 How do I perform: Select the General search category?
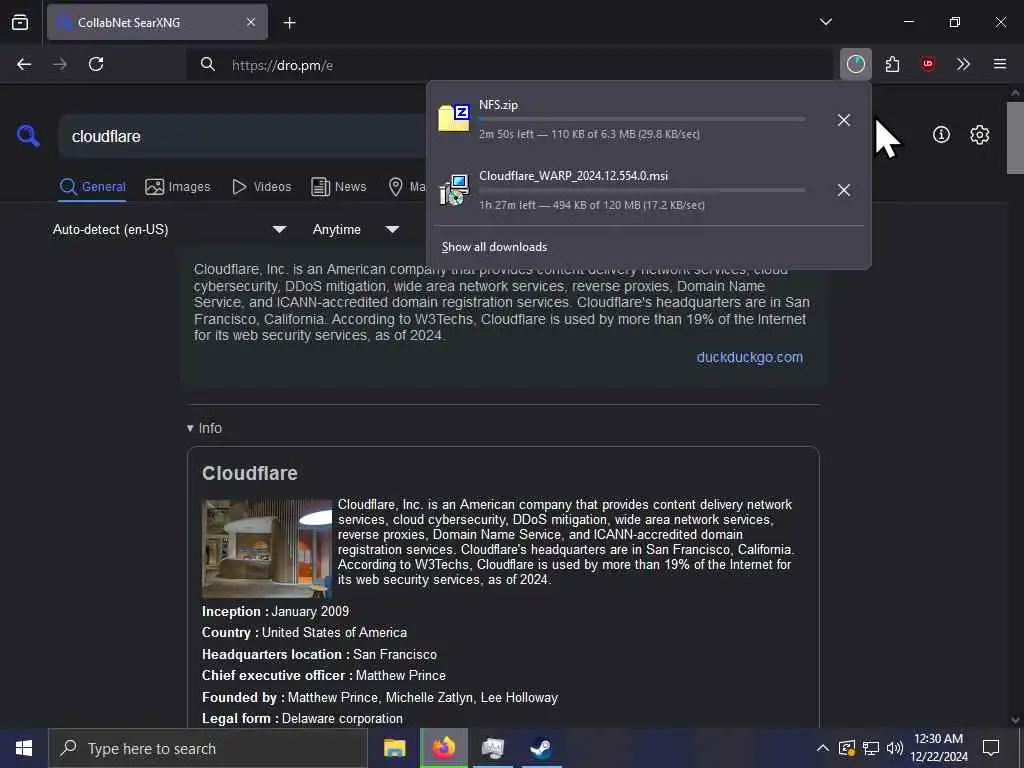point(93,187)
